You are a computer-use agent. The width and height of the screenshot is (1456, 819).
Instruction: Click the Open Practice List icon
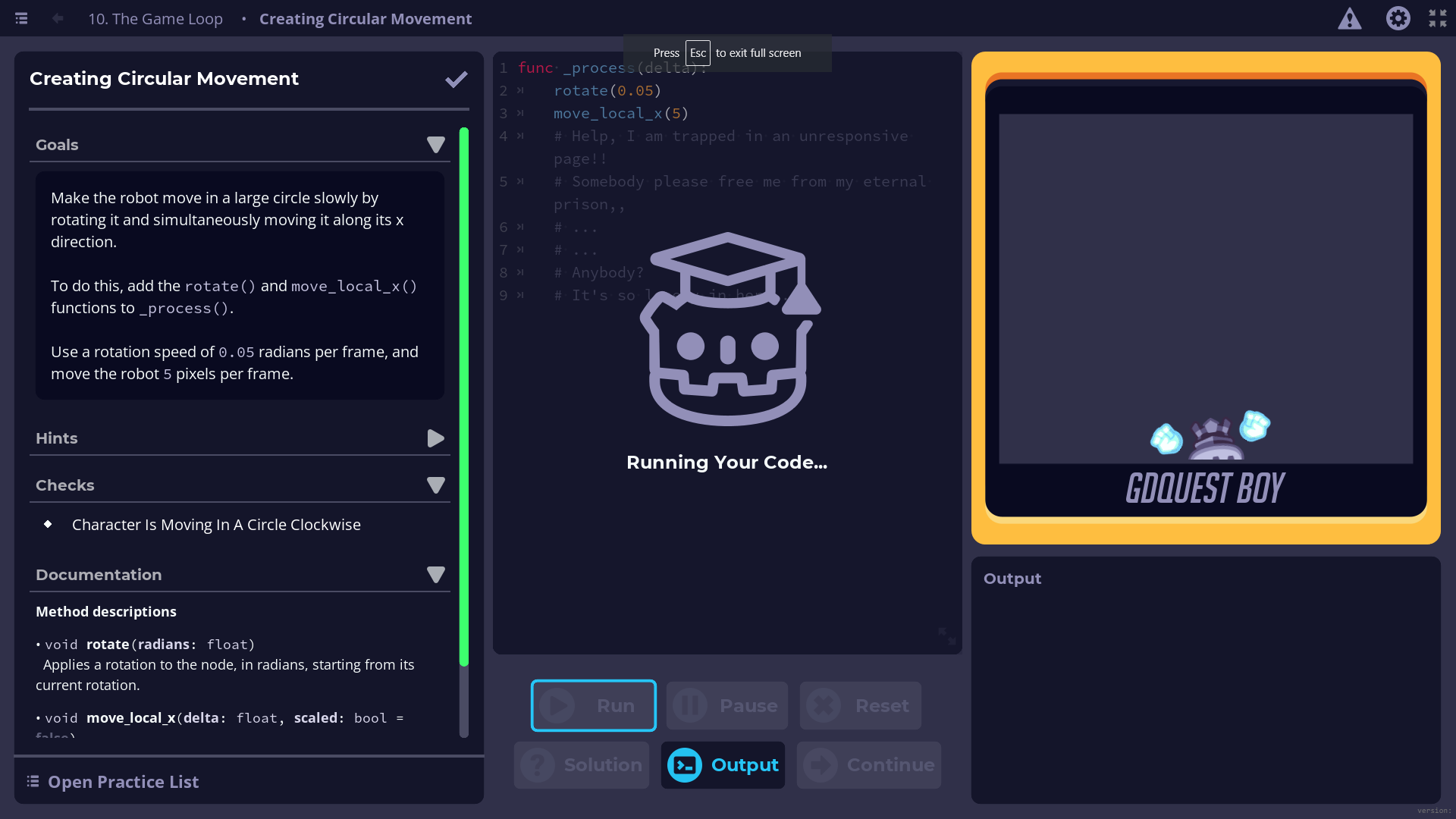point(33,781)
